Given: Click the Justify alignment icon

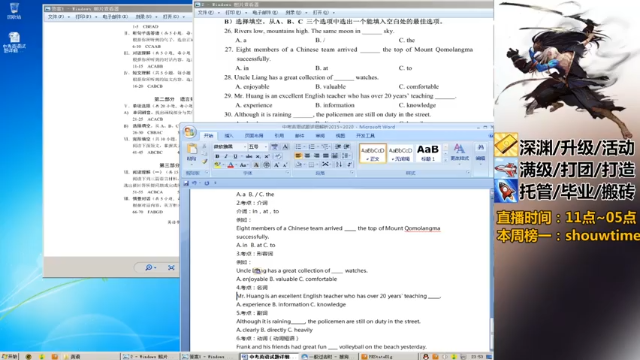Looking at the screenshot, I should tap(325, 156).
